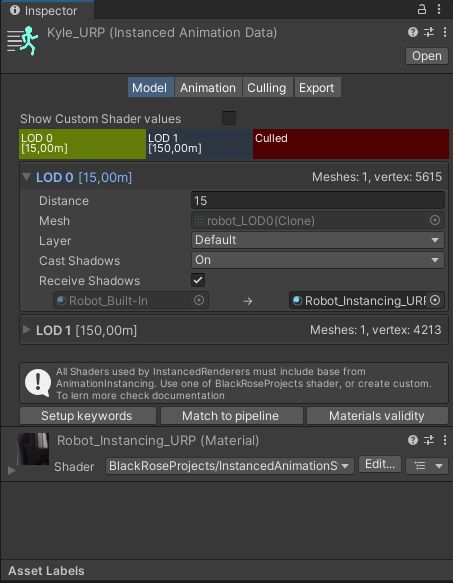Click Match to pipeline button

pyautogui.click(x=231, y=416)
